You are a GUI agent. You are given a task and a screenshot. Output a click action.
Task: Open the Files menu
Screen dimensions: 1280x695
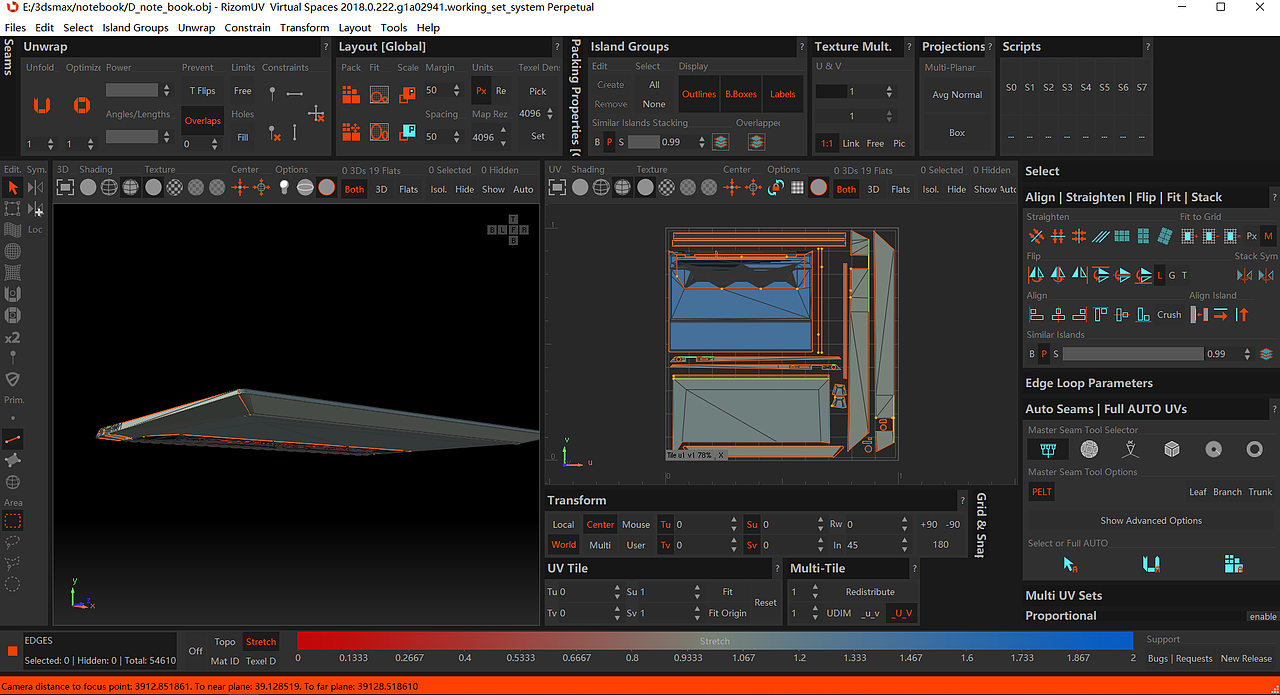tap(16, 27)
